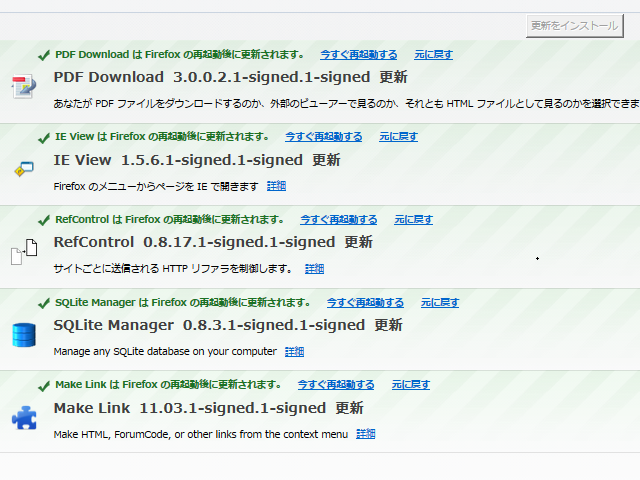Click 'Manage any SQLite database on your computer' text
The width and height of the screenshot is (640, 480).
(x=165, y=351)
